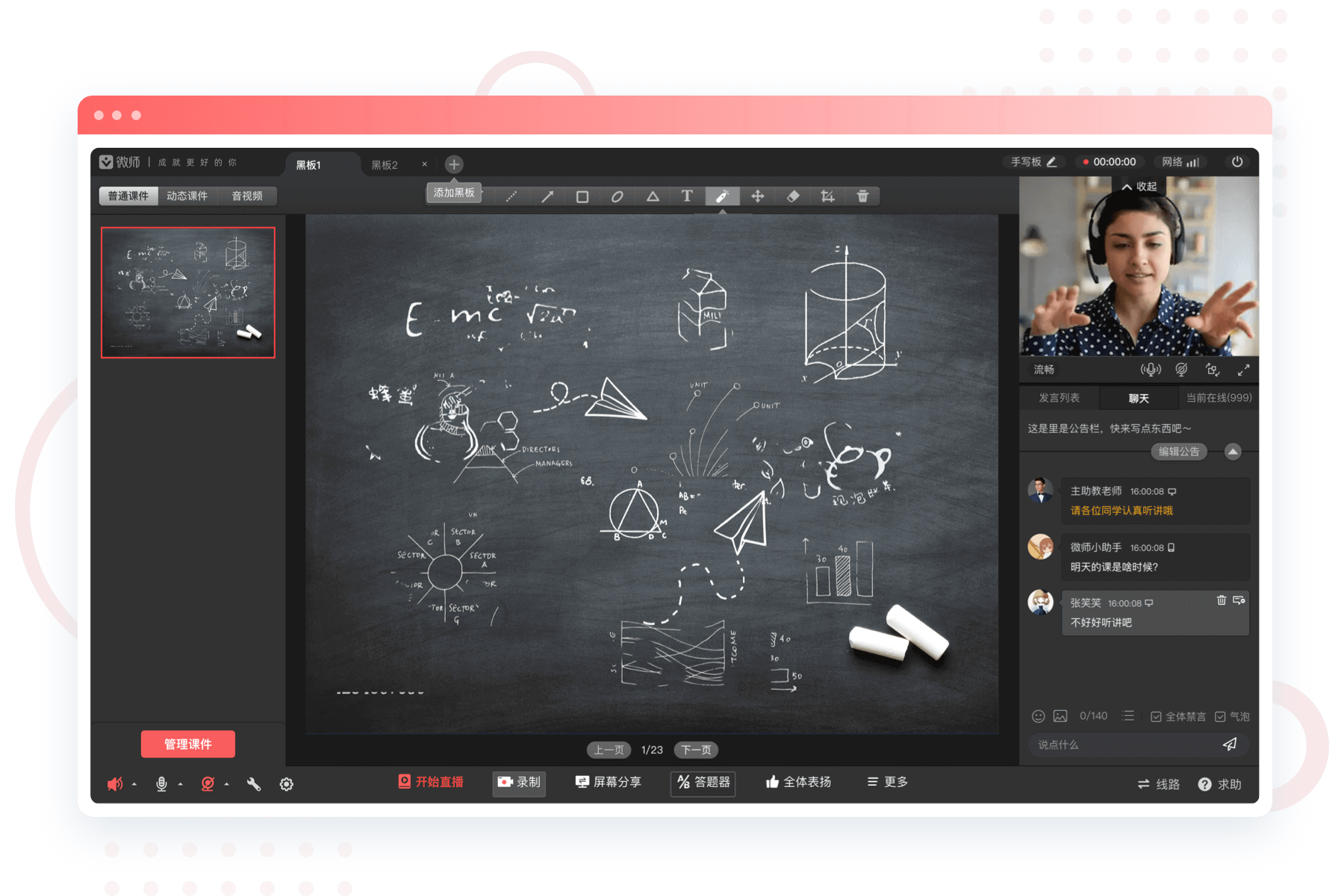Select the arrow line tool
Viewport: 1344px width, 896px height.
[547, 196]
